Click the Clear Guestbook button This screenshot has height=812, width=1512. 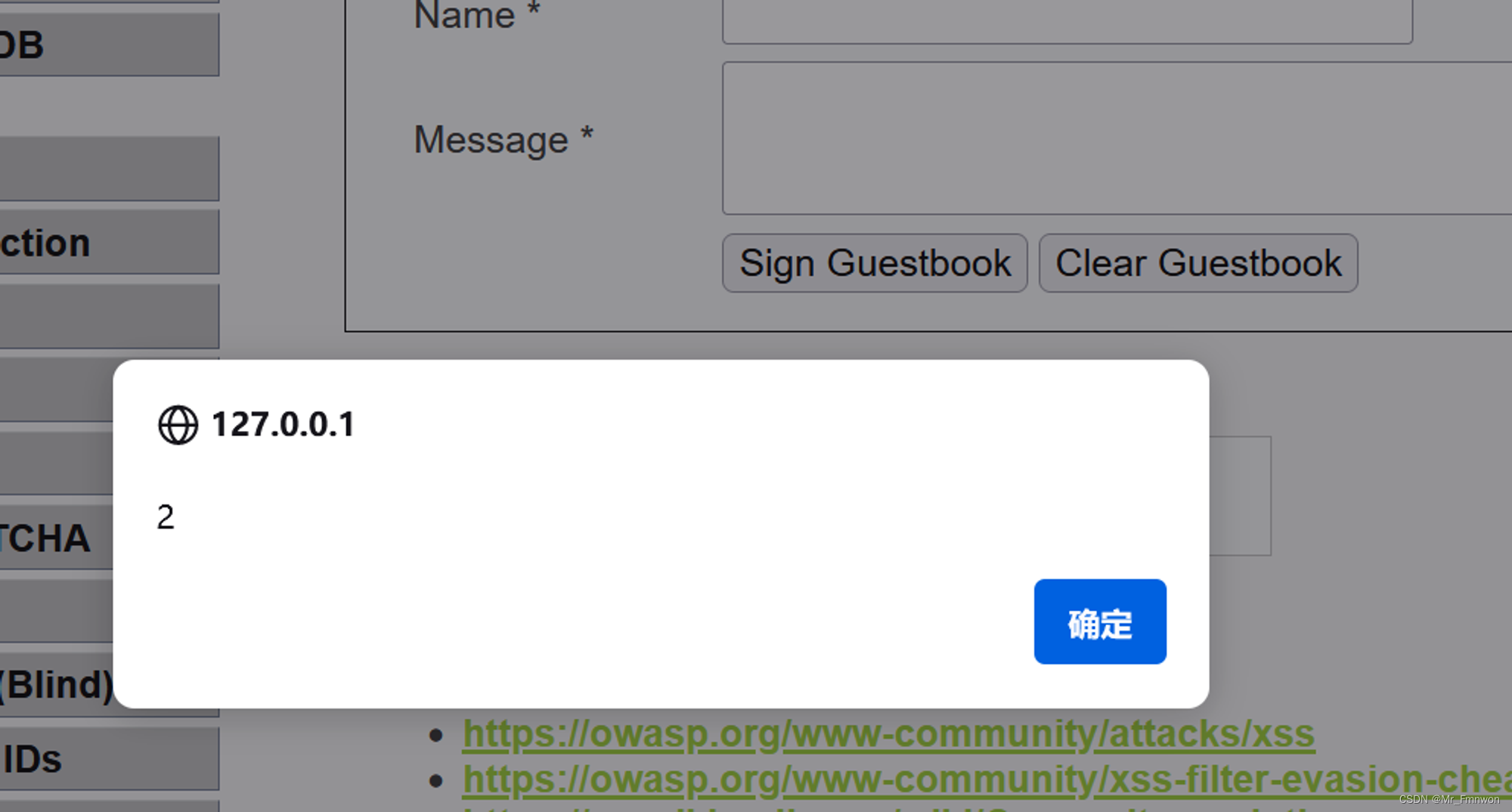pos(1198,263)
